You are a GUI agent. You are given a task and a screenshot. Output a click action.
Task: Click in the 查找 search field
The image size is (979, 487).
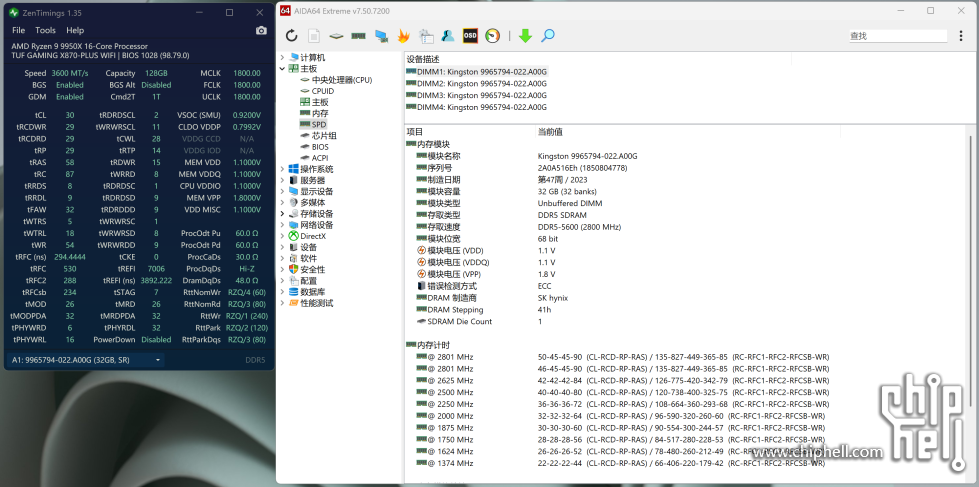point(898,36)
